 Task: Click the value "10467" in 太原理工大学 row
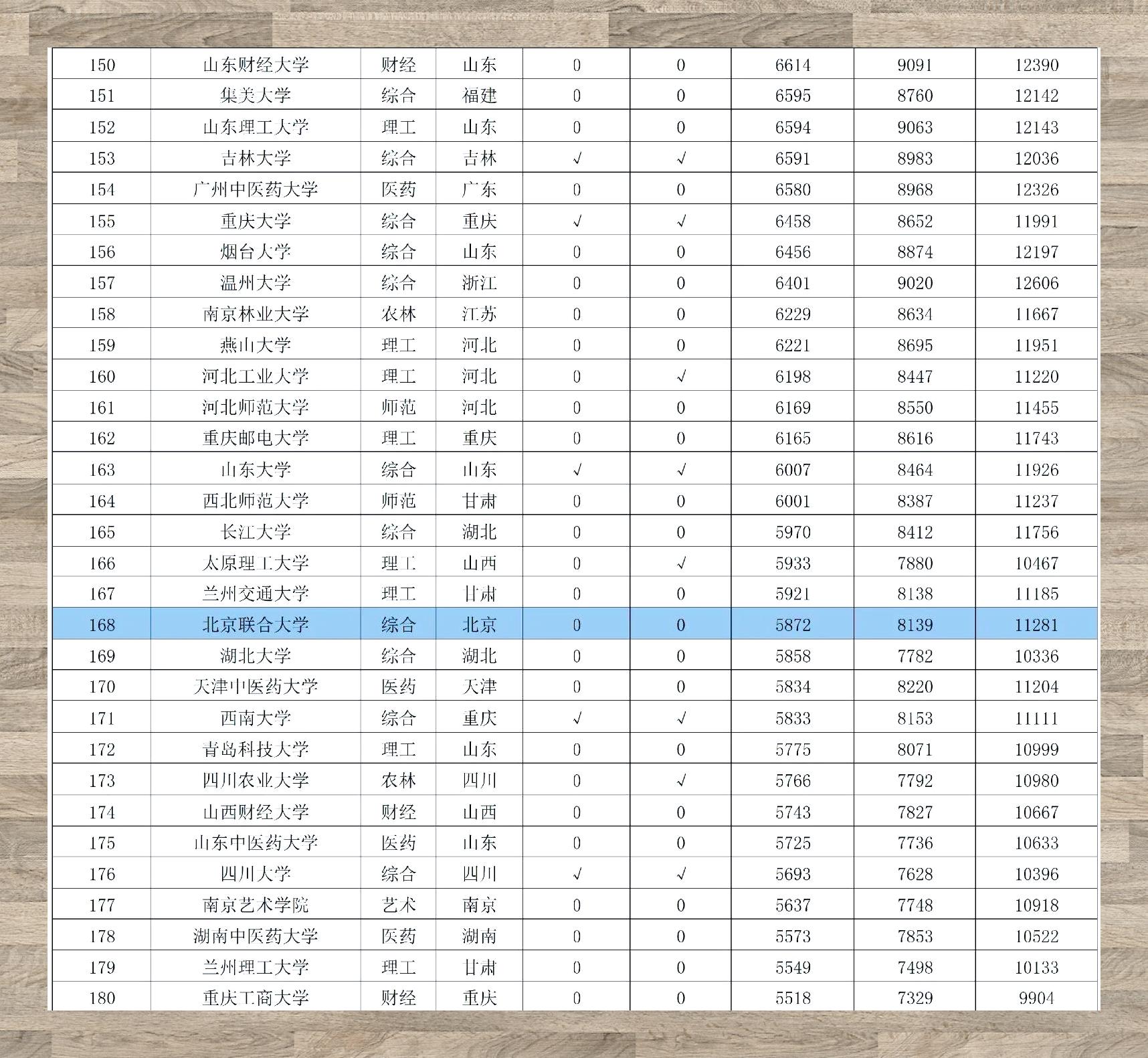point(1036,563)
